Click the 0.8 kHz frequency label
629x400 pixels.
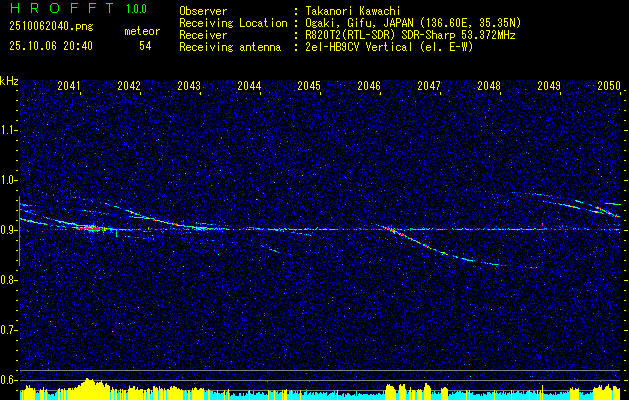pos(9,280)
